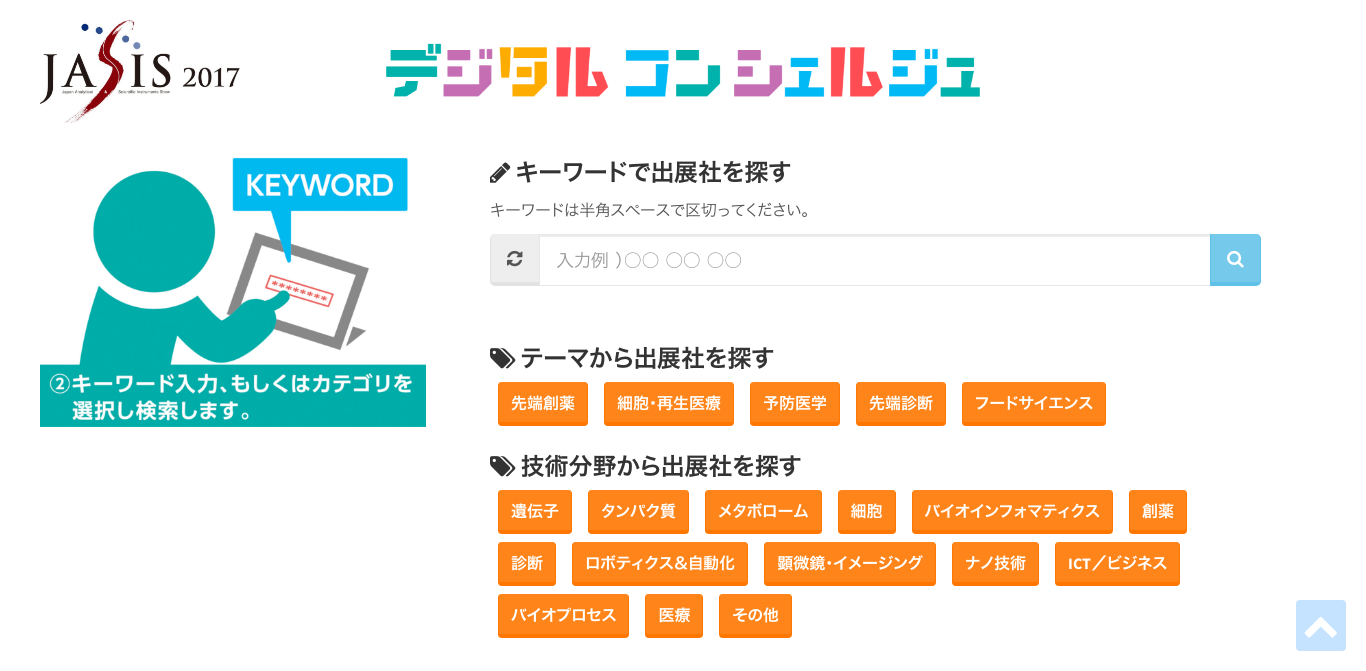Choose the ICT／ビジネス tag

click(x=1117, y=564)
